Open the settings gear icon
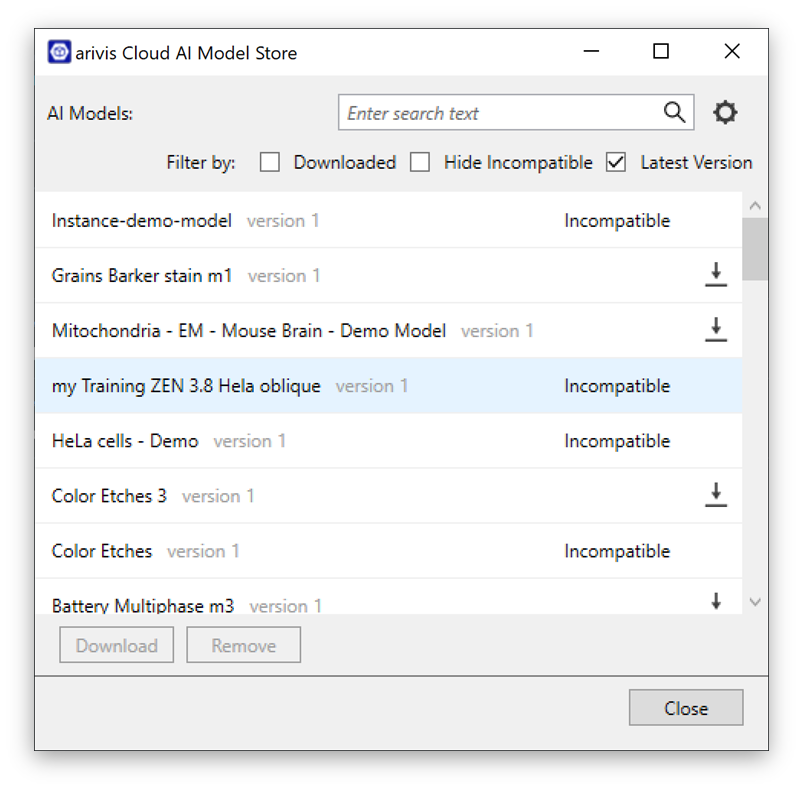 tap(725, 112)
